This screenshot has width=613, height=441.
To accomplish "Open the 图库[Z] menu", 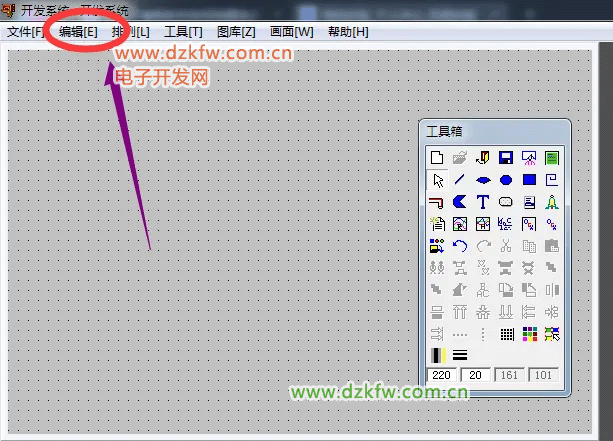I will 236,32.
